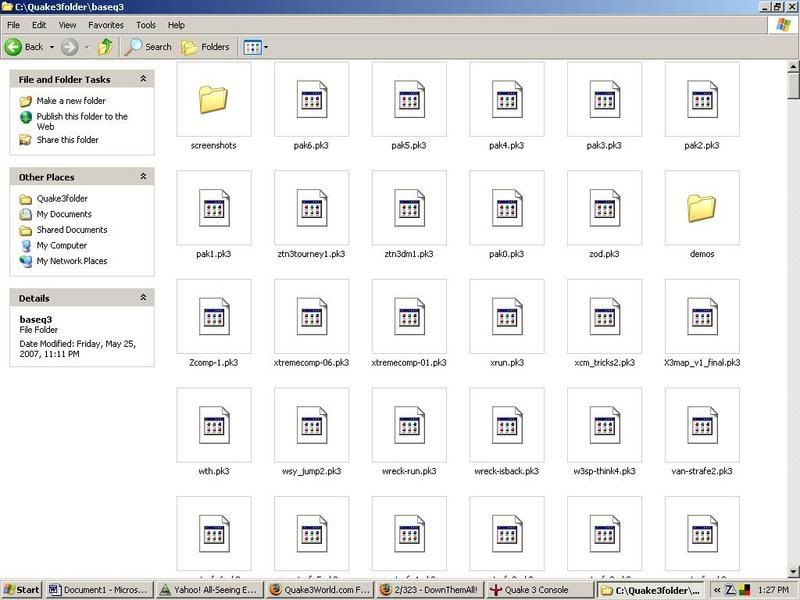Viewport: 800px width, 600px height.
Task: Click the file list scroll down arrow
Action: [x=793, y=571]
